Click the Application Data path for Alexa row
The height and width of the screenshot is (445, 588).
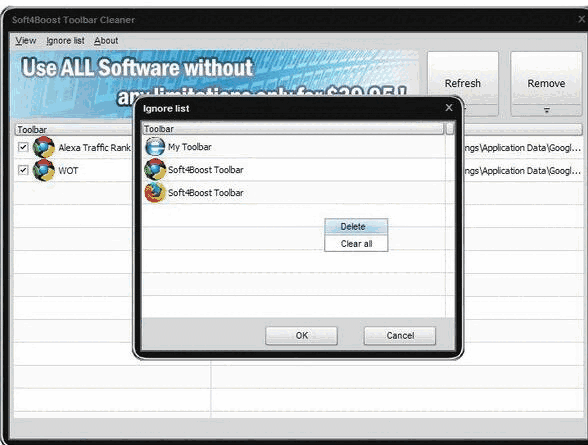pos(522,148)
